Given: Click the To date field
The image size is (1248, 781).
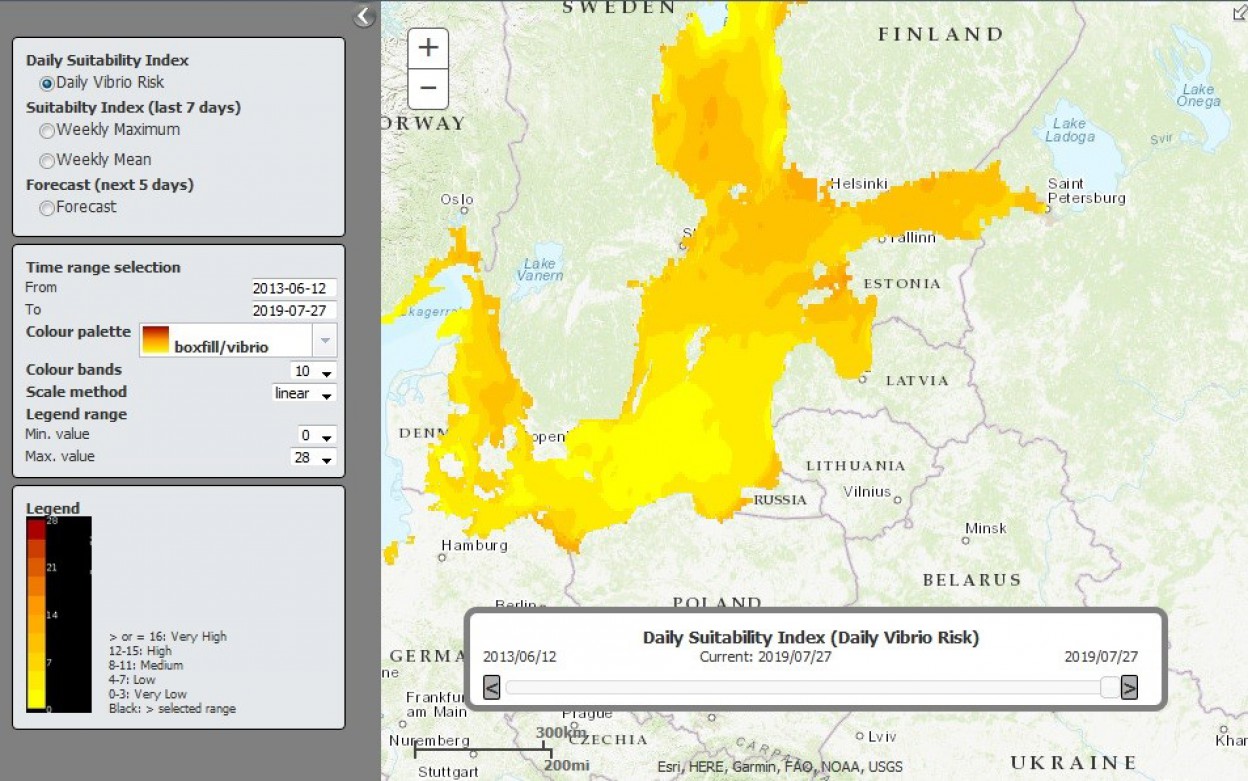Looking at the screenshot, I should click(294, 310).
